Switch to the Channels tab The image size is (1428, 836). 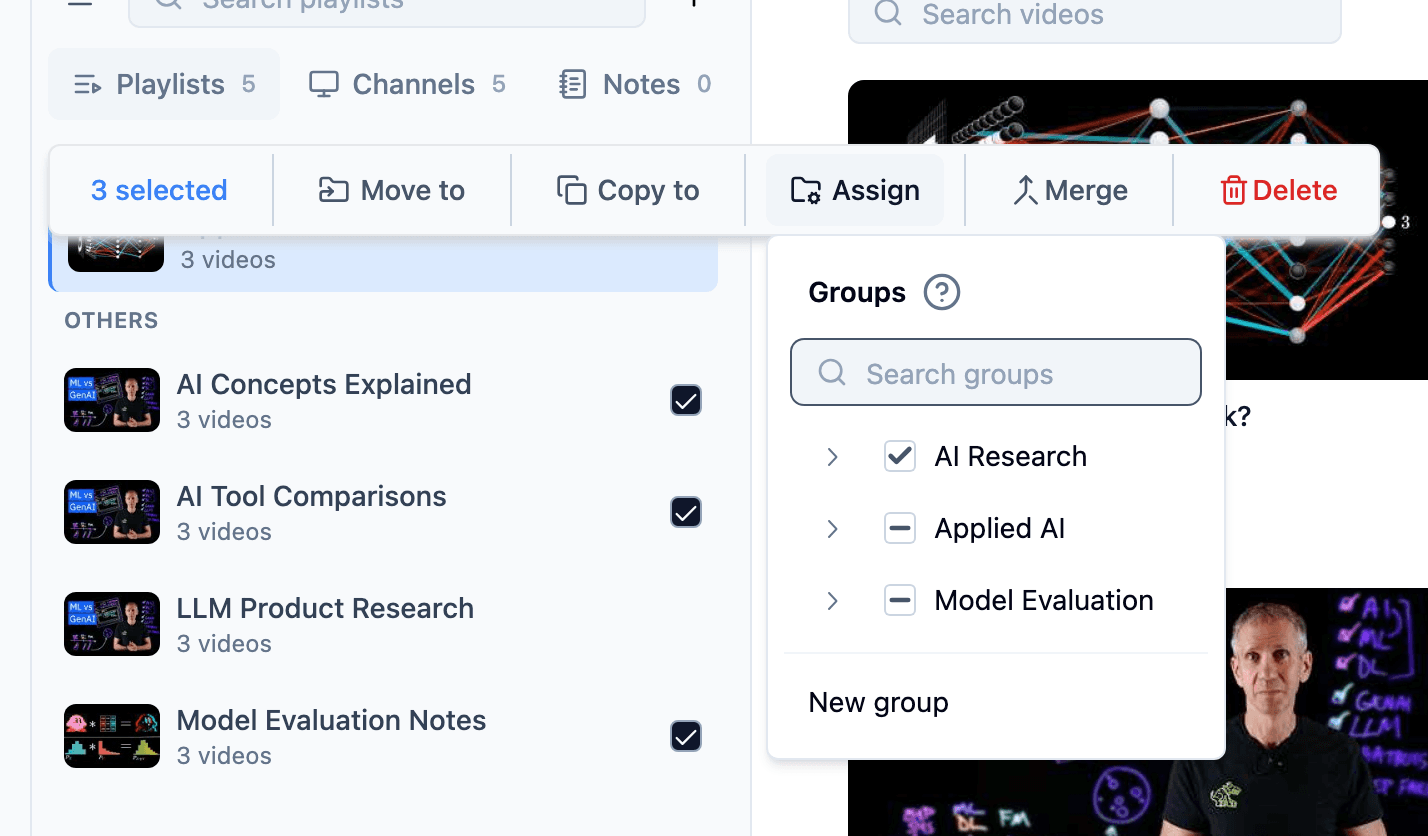(406, 84)
